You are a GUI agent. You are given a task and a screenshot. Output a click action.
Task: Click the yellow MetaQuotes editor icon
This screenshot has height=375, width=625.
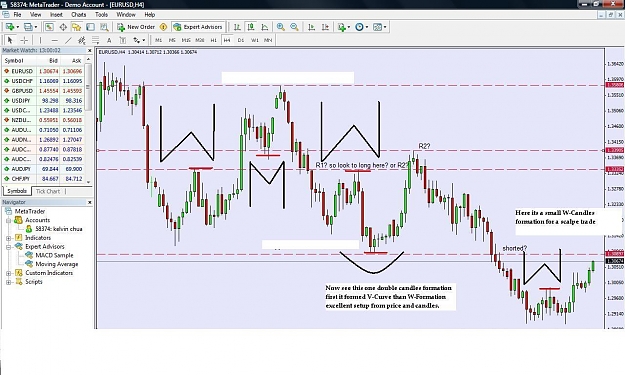163,27
